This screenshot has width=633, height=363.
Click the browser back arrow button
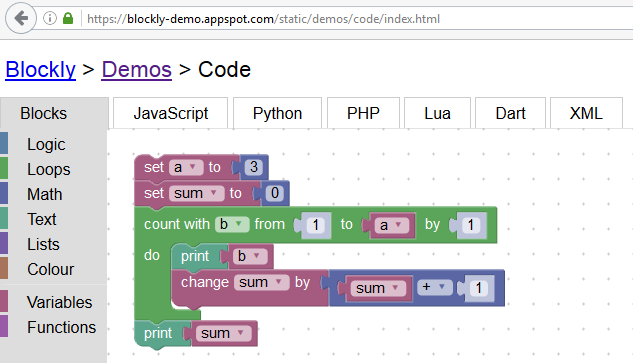pos(21,18)
